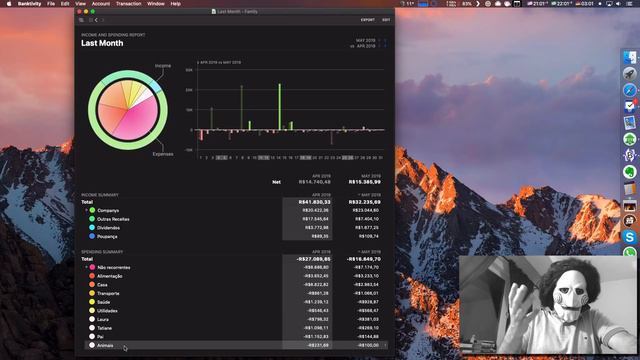Open the Edit menu
The width and height of the screenshot is (640, 360).
(65, 4)
